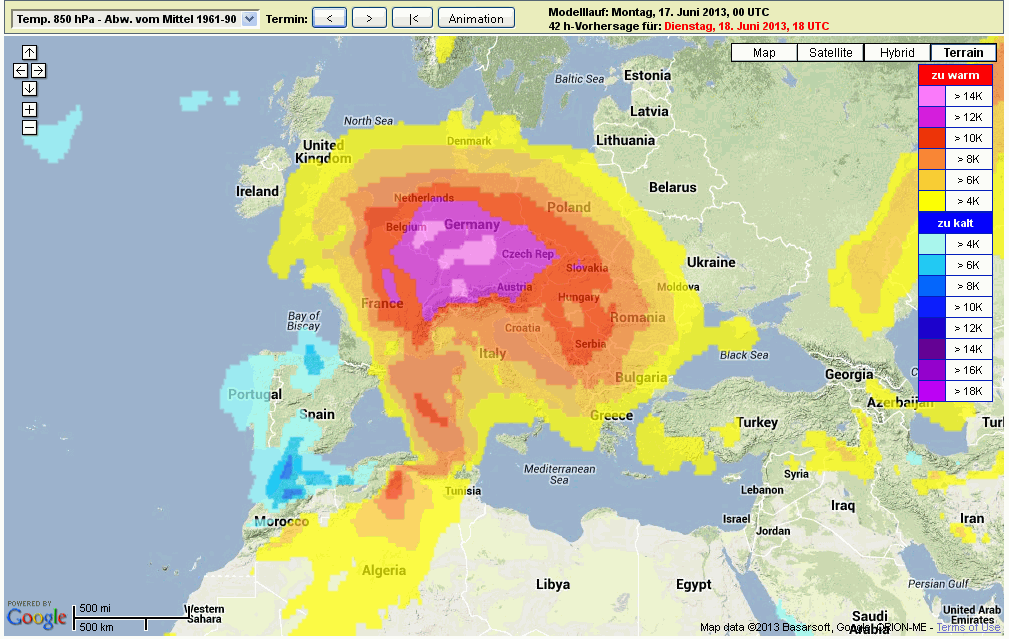
Task: Start the Animation
Action: pos(476,18)
